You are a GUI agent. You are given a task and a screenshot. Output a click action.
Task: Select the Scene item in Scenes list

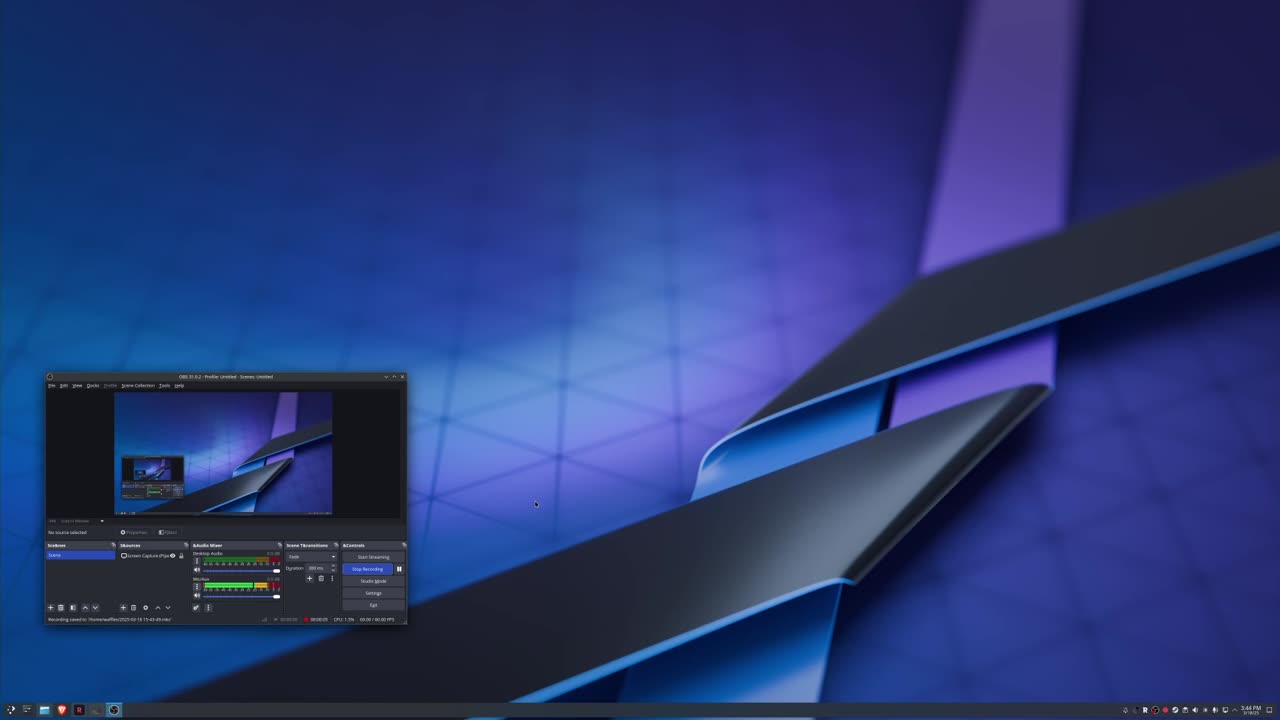(x=80, y=555)
